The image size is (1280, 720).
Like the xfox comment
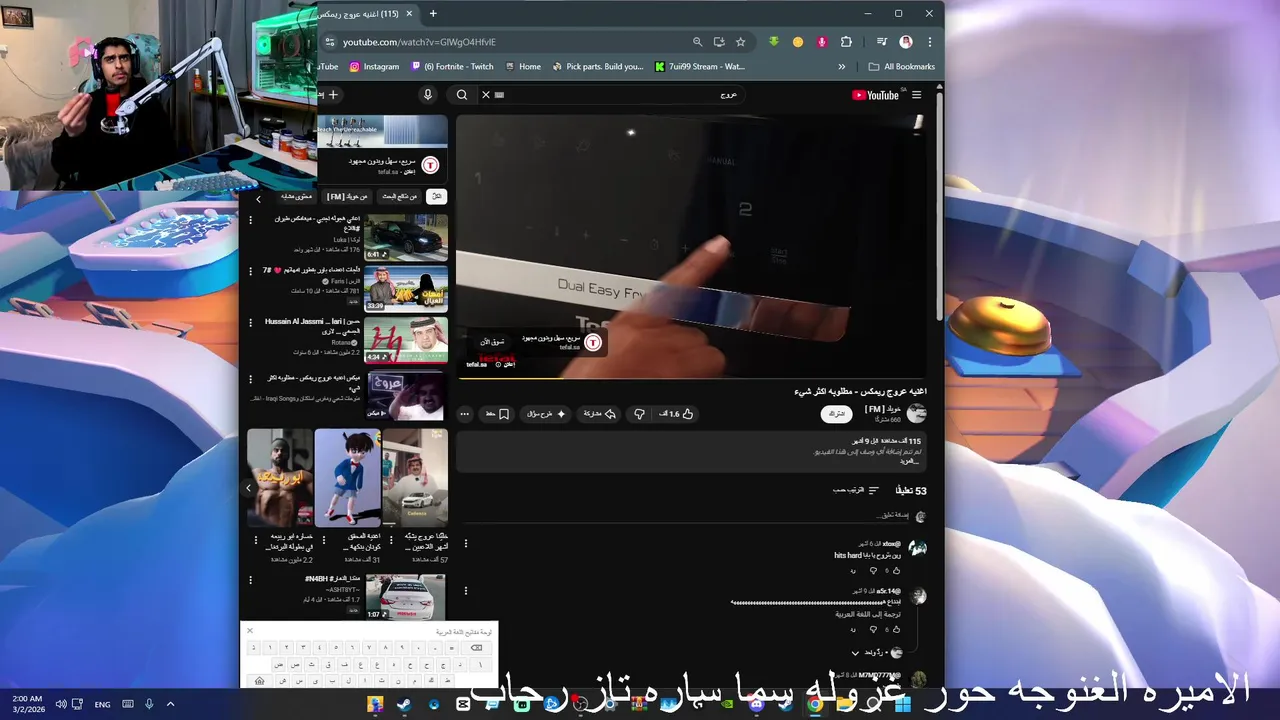tap(896, 571)
